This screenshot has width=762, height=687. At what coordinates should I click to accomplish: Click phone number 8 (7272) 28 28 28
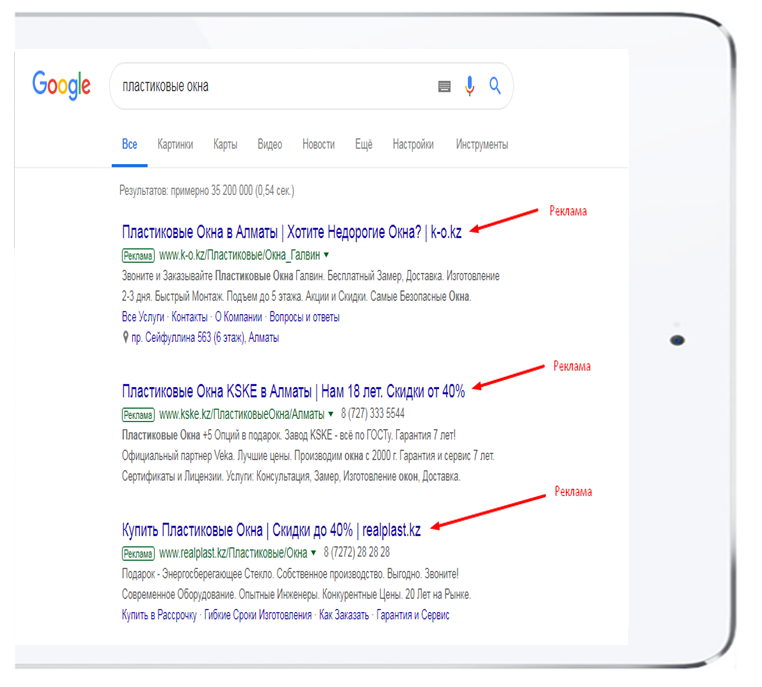(x=357, y=552)
